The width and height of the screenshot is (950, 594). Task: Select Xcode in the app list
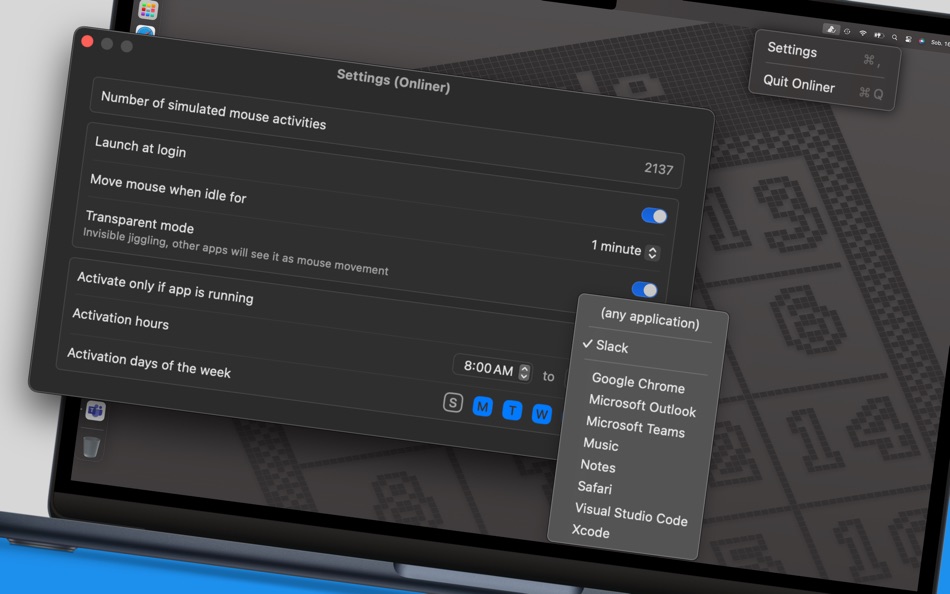pyautogui.click(x=590, y=532)
